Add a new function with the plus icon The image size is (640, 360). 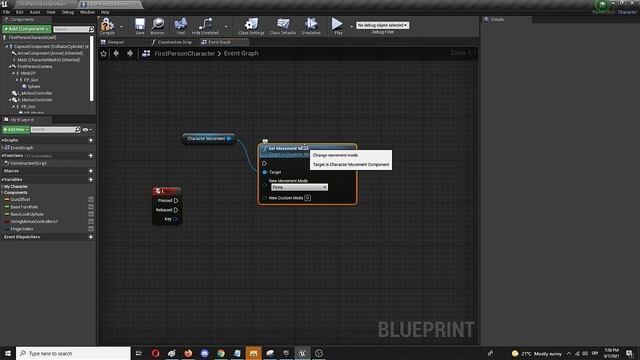point(91,156)
